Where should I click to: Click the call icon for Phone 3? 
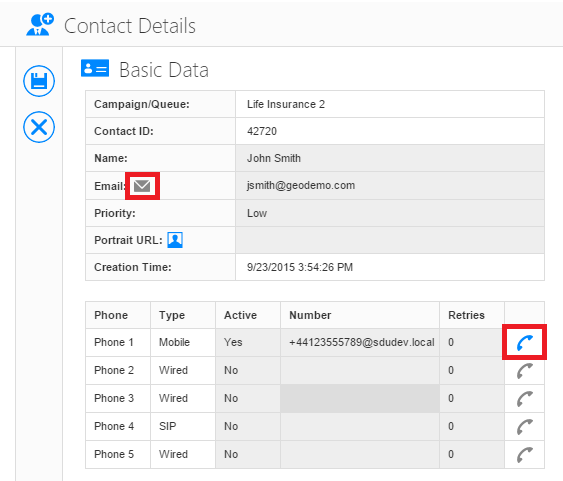pos(525,399)
